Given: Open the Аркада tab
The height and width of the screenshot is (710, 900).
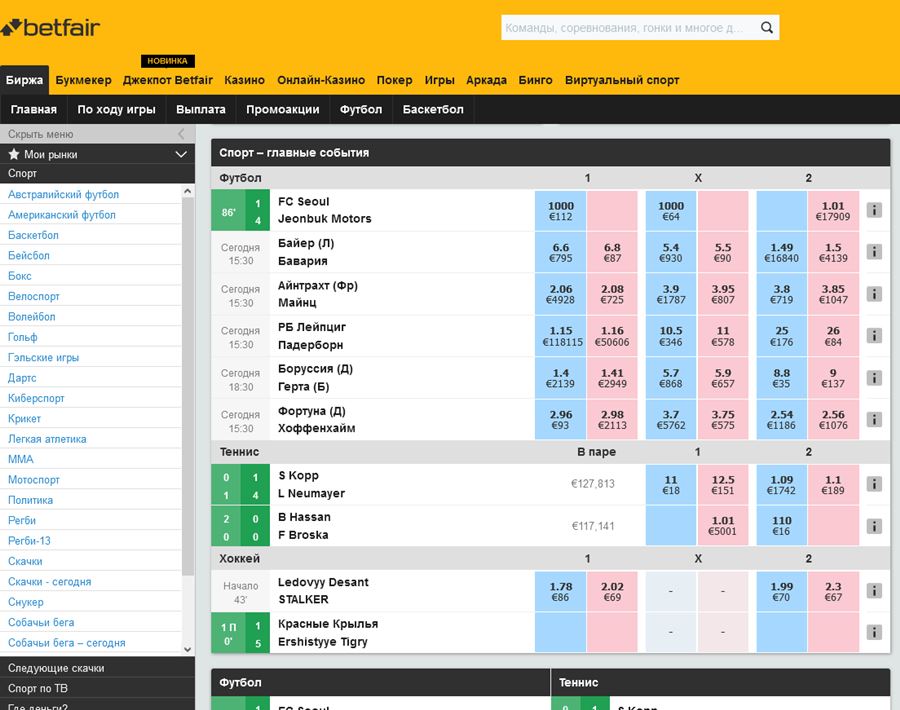Looking at the screenshot, I should pyautogui.click(x=486, y=80).
